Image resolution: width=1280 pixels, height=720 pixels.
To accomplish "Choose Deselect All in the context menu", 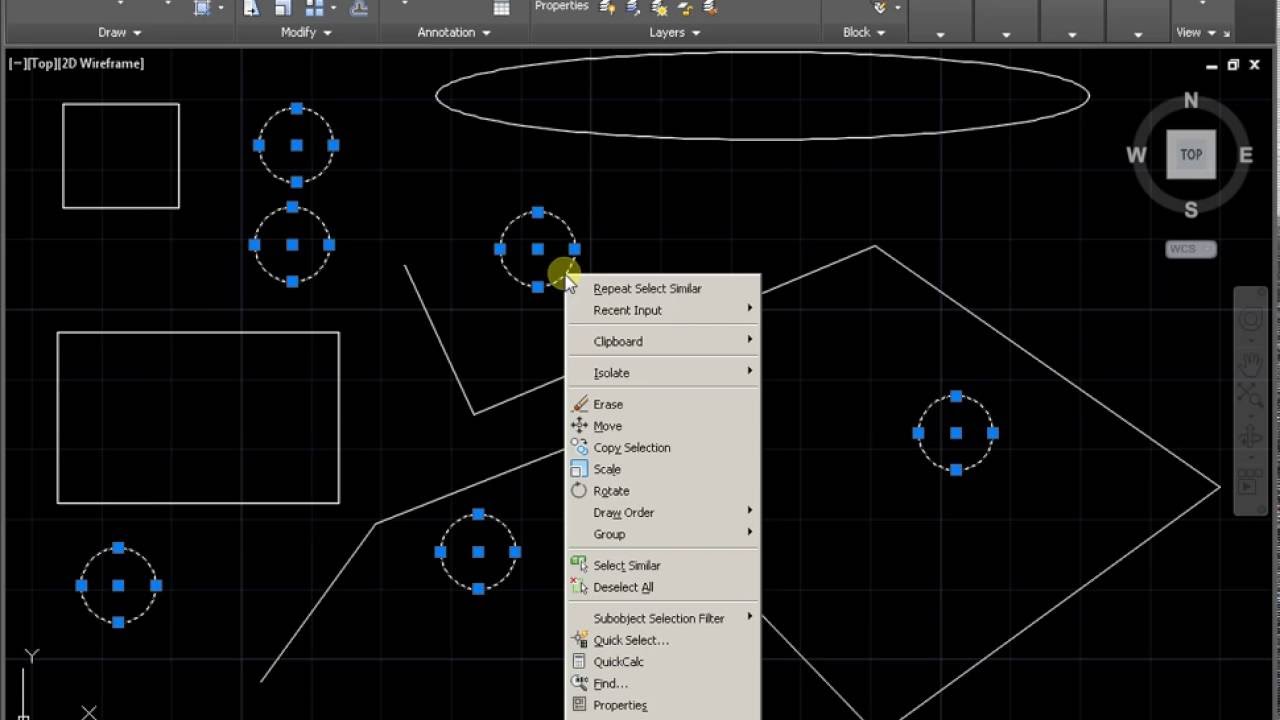I will click(664, 587).
